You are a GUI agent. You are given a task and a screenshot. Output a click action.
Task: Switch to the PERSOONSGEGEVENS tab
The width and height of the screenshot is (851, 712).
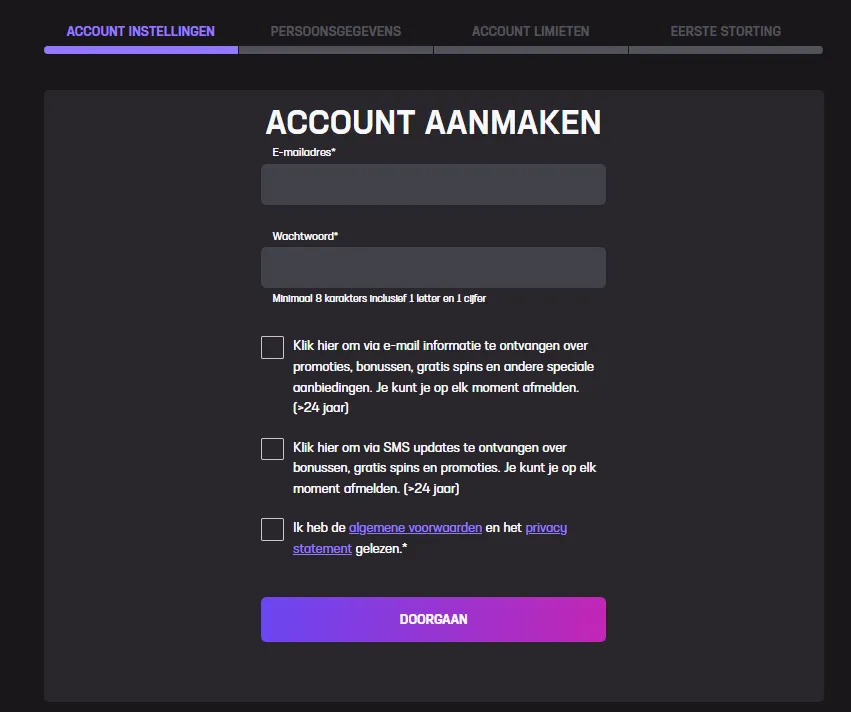click(335, 31)
